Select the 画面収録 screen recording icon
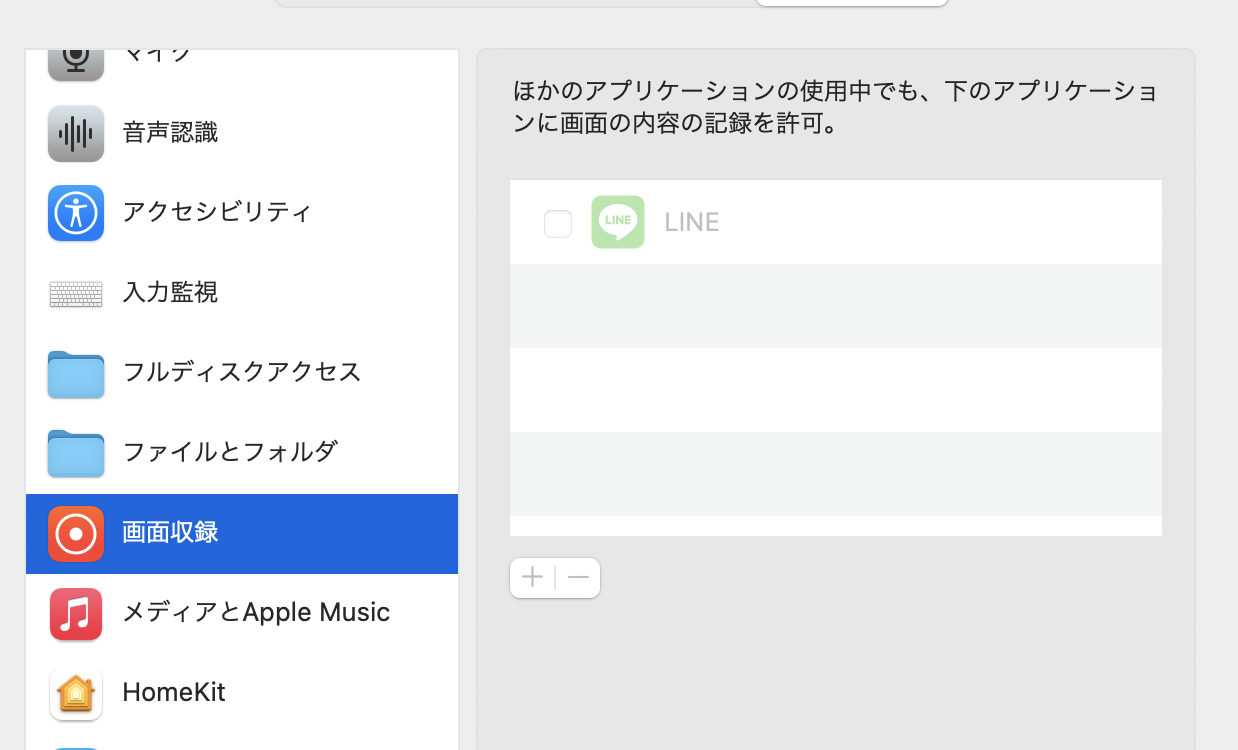The width and height of the screenshot is (1238, 750). pyautogui.click(x=76, y=534)
